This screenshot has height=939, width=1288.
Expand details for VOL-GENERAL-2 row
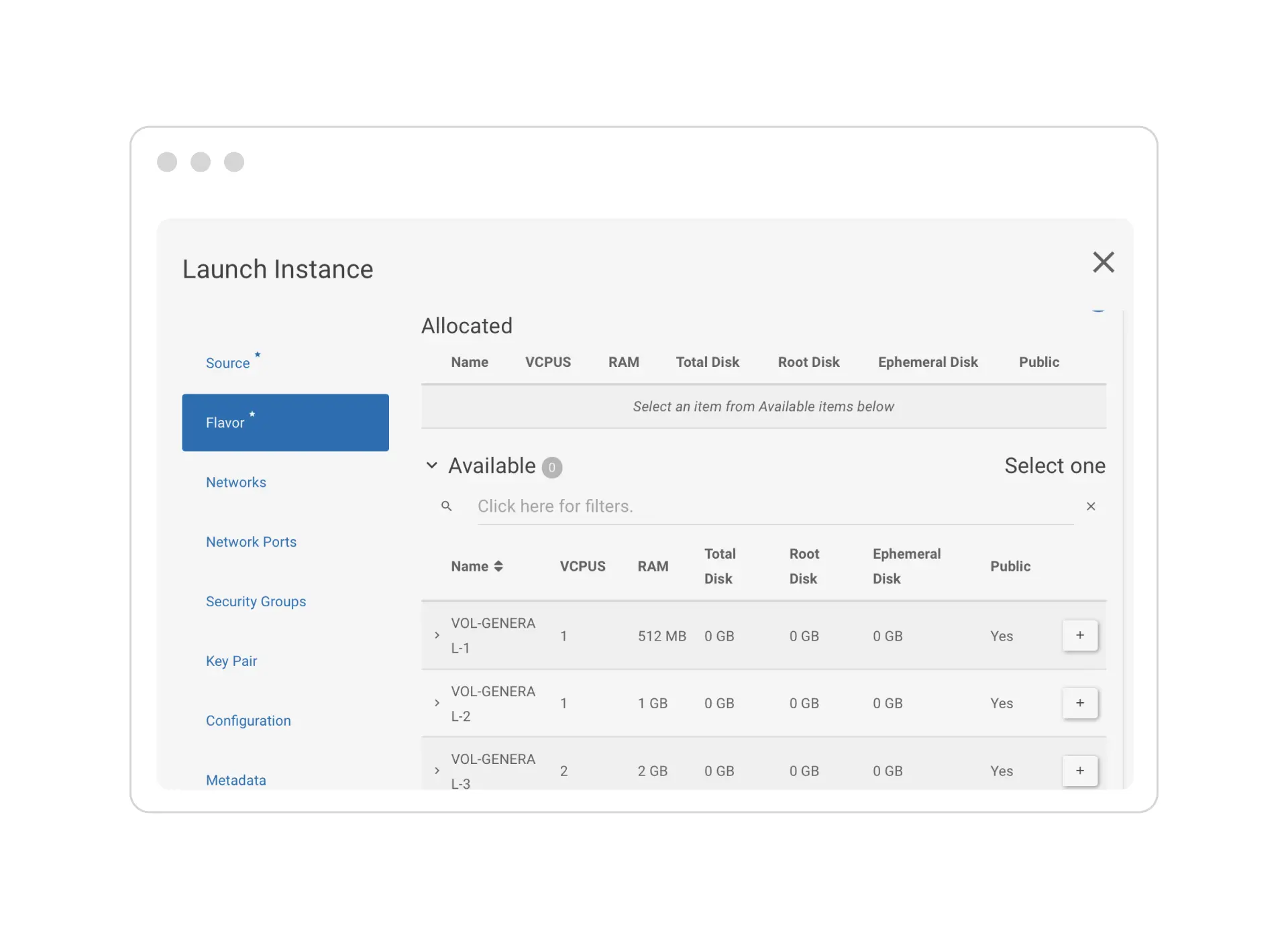pyautogui.click(x=437, y=703)
